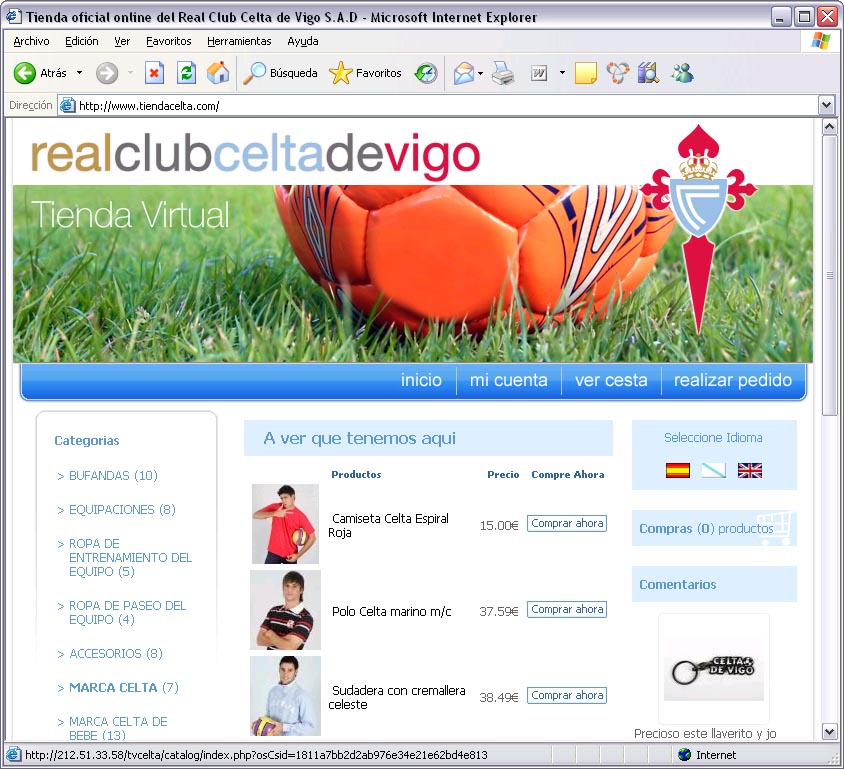
Task: Open MARCA CELTA (7) category
Action: (124, 687)
